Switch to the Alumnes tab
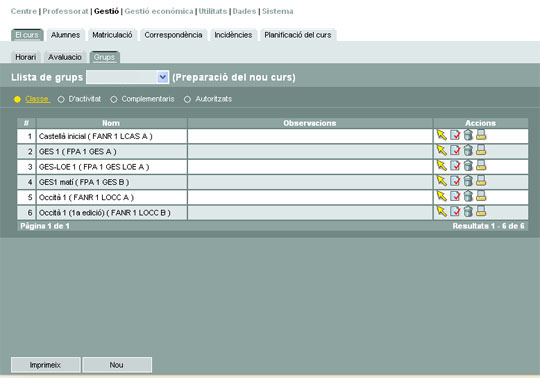 pos(65,35)
